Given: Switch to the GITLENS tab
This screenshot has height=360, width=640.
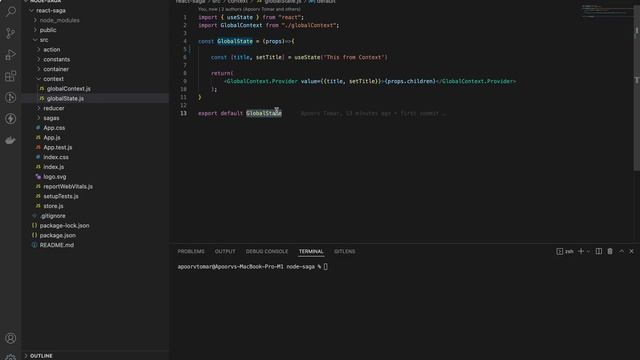Looking at the screenshot, I should (x=344, y=251).
